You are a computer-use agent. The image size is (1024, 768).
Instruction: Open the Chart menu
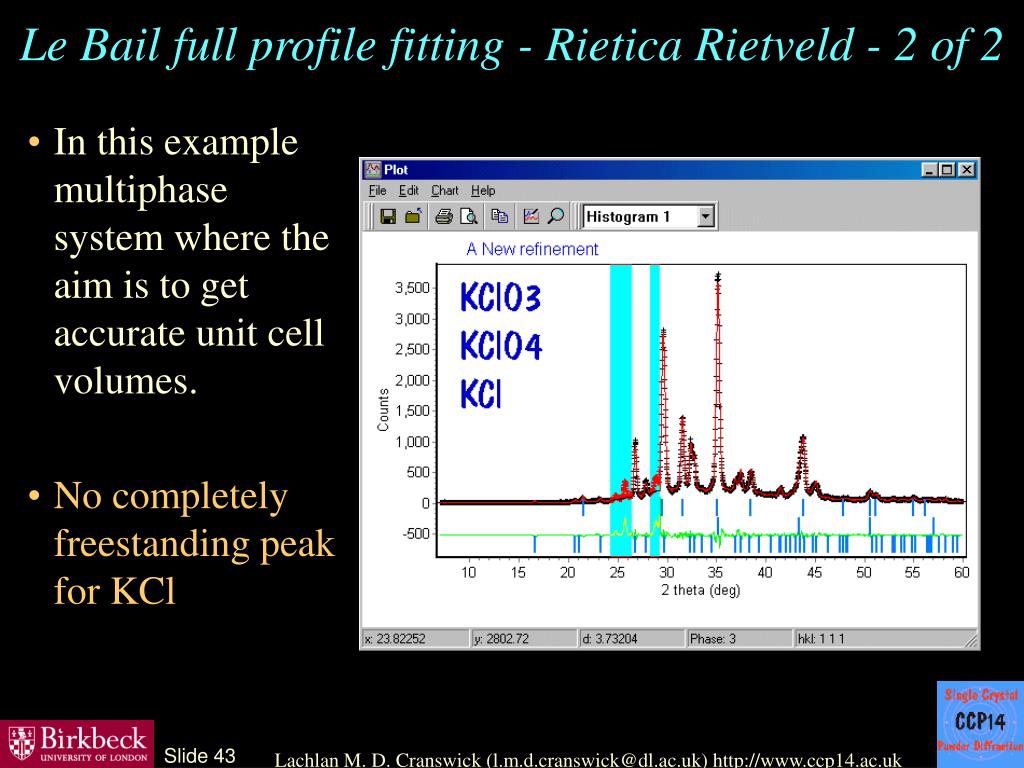pyautogui.click(x=445, y=191)
